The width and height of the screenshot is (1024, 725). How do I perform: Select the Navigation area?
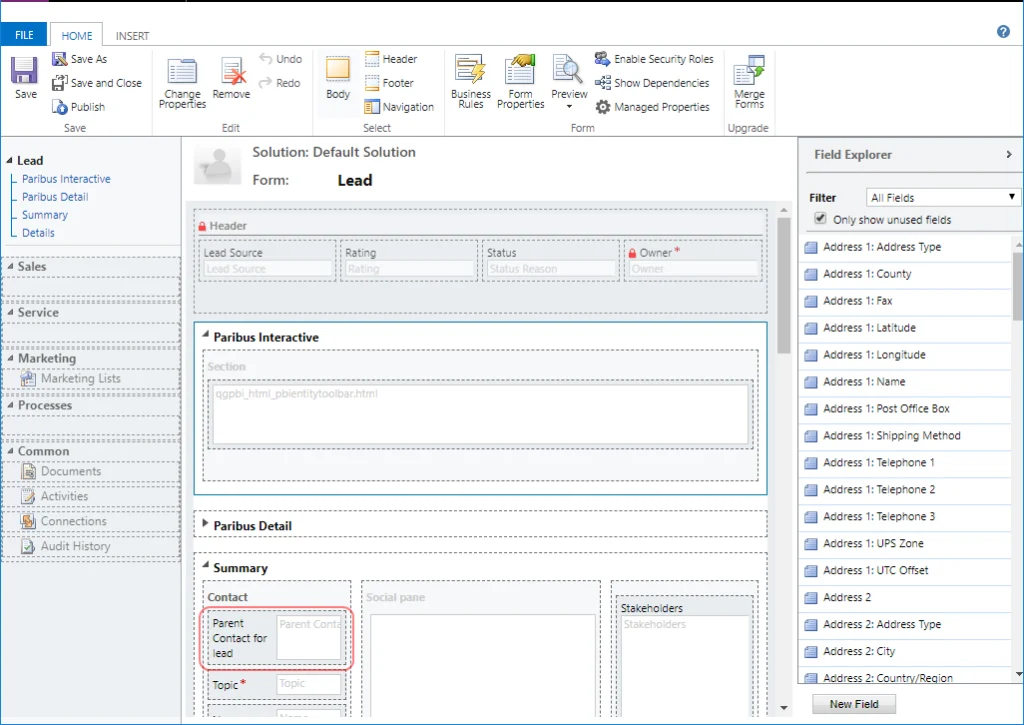click(x=399, y=107)
